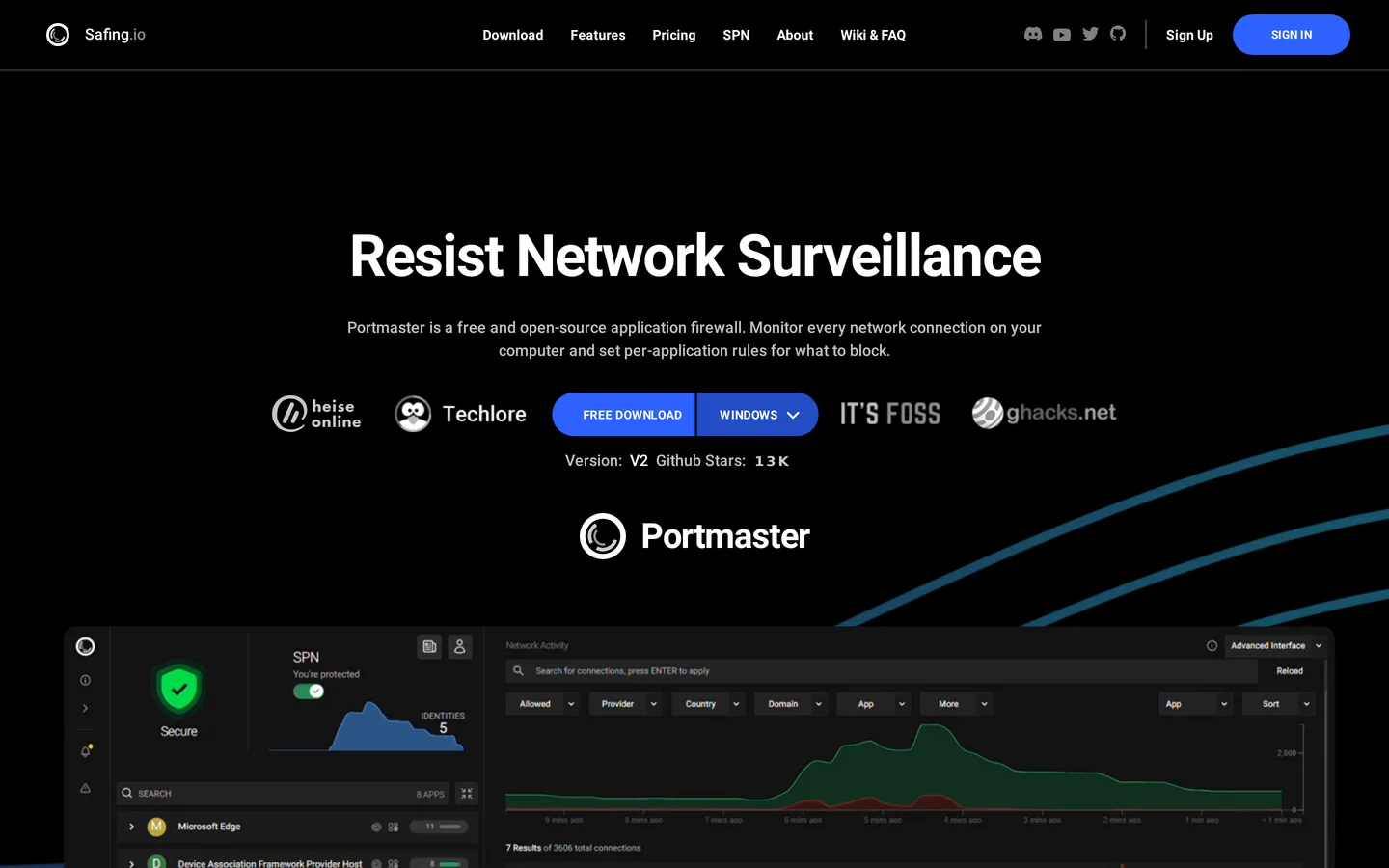Click the heise online logo
Screen dimensions: 1389x868
pyautogui.click(x=316, y=414)
